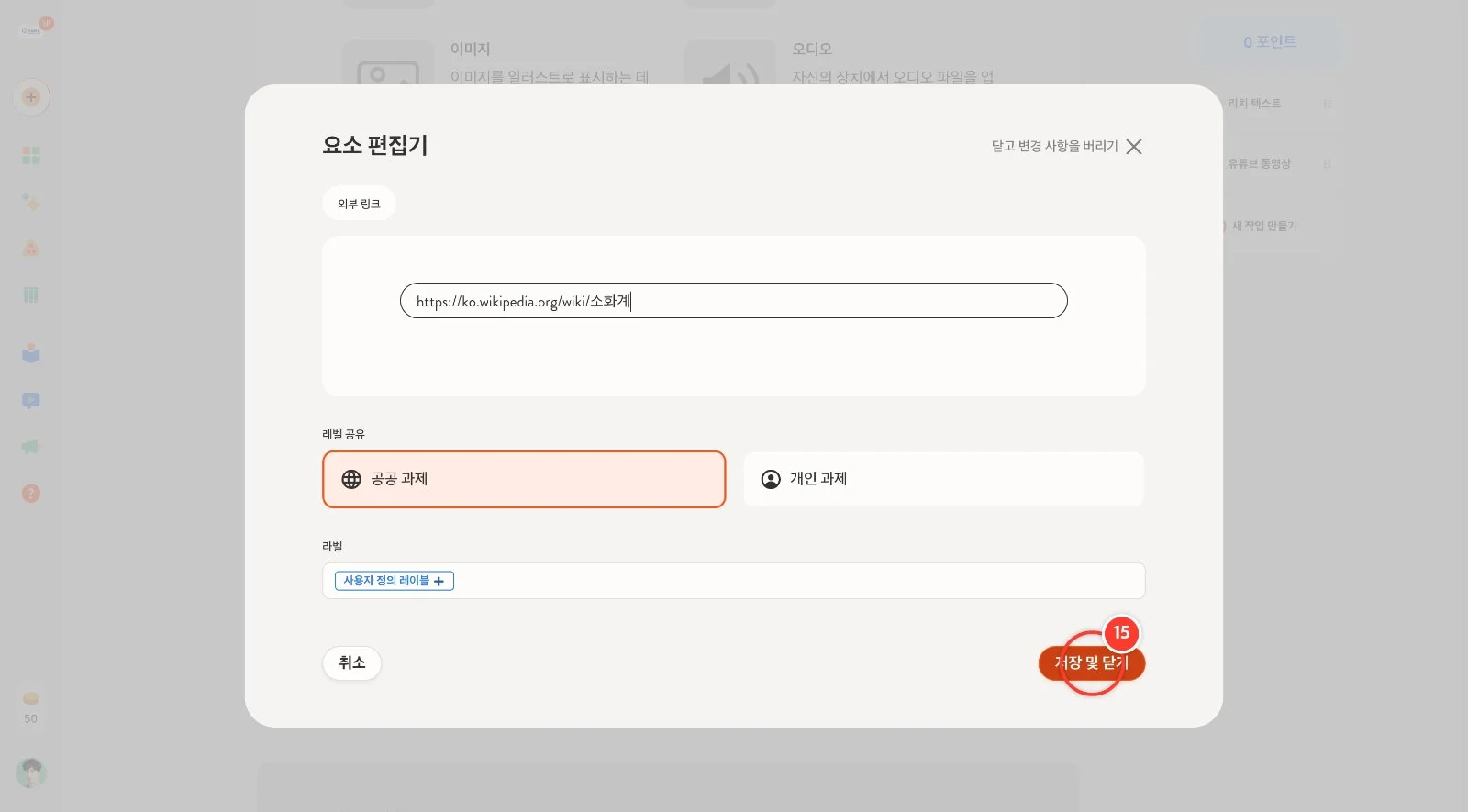Select the 외부 링크 tab

point(359,204)
